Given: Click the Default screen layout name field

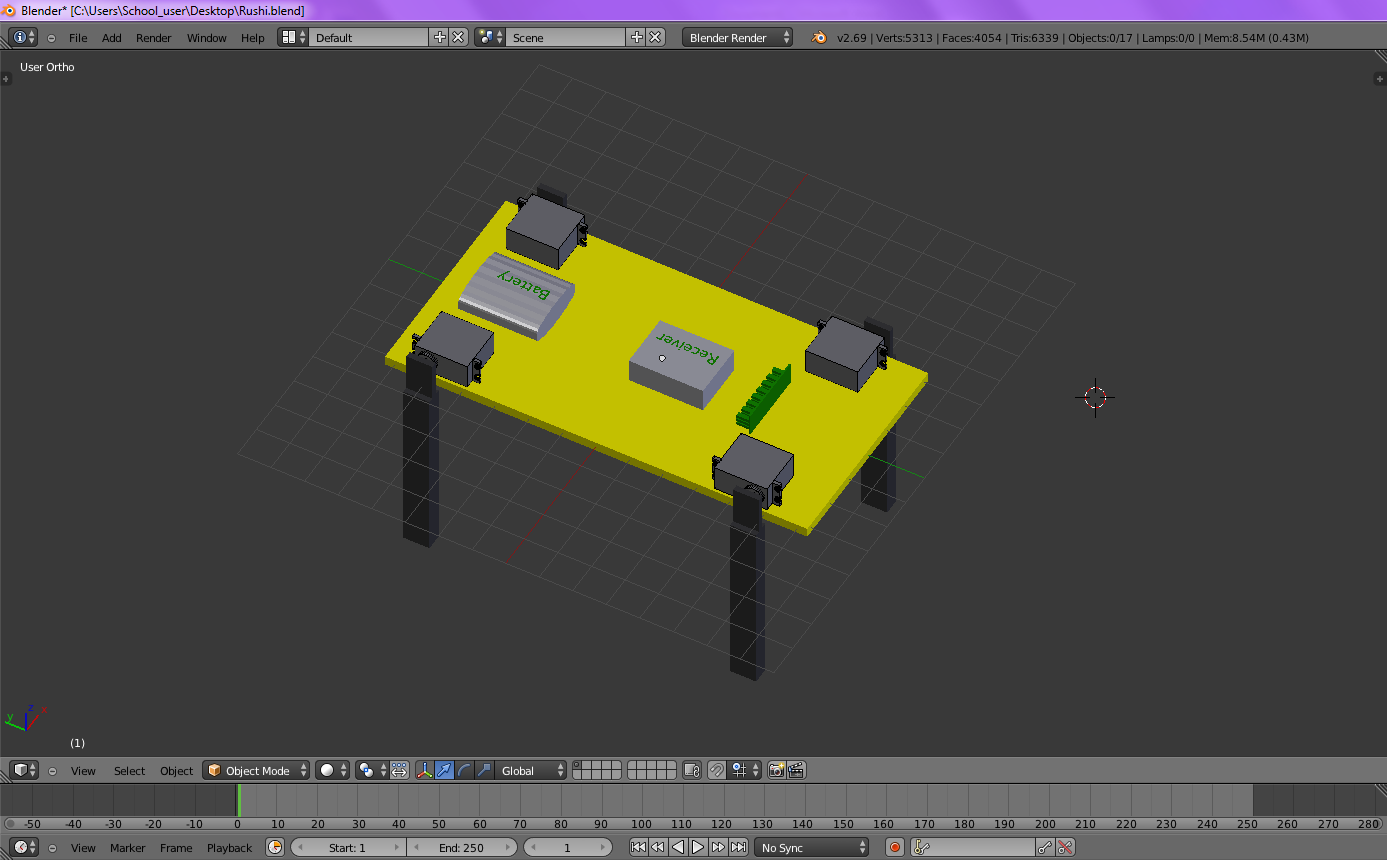Looking at the screenshot, I should coord(369,37).
